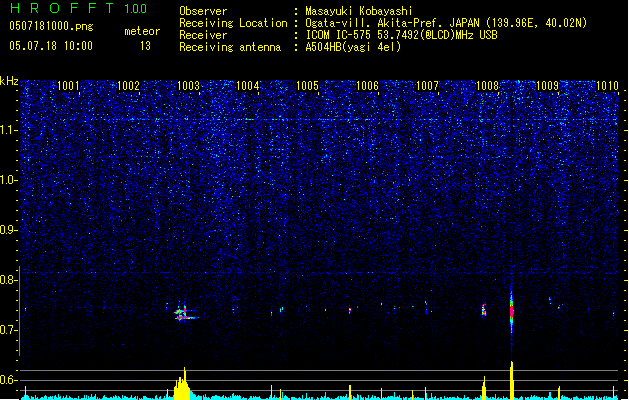Click the 1006 time axis marker
This screenshot has width=629, height=400.
point(367,86)
